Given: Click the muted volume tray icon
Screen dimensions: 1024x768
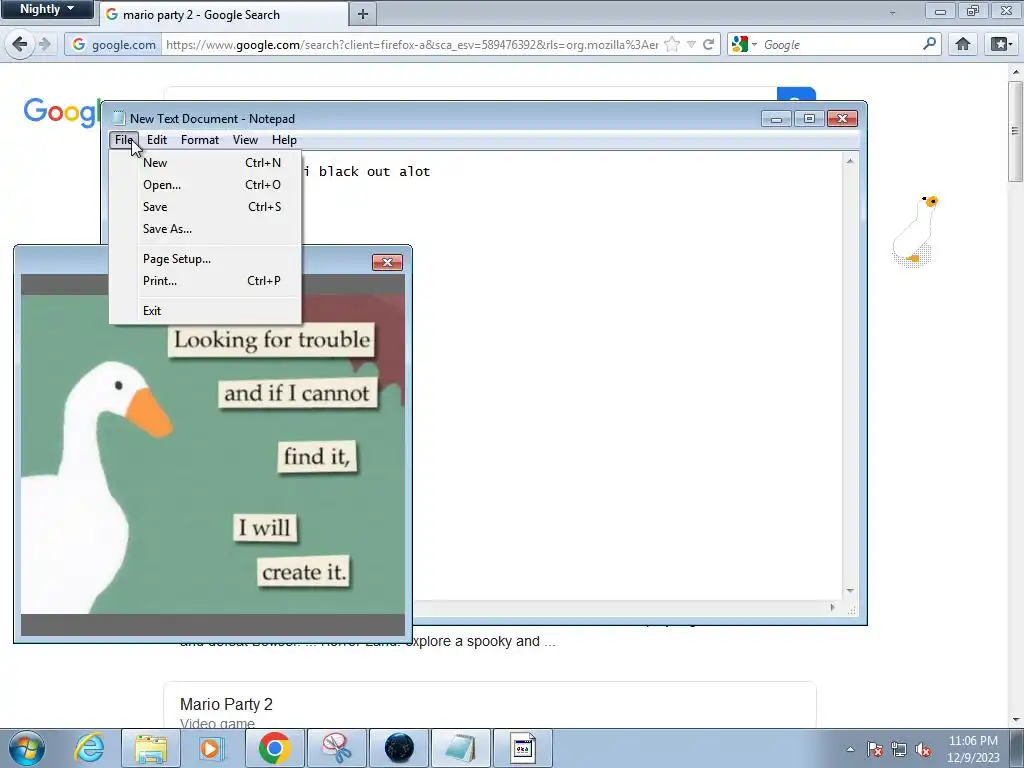Looking at the screenshot, I should tap(923, 749).
